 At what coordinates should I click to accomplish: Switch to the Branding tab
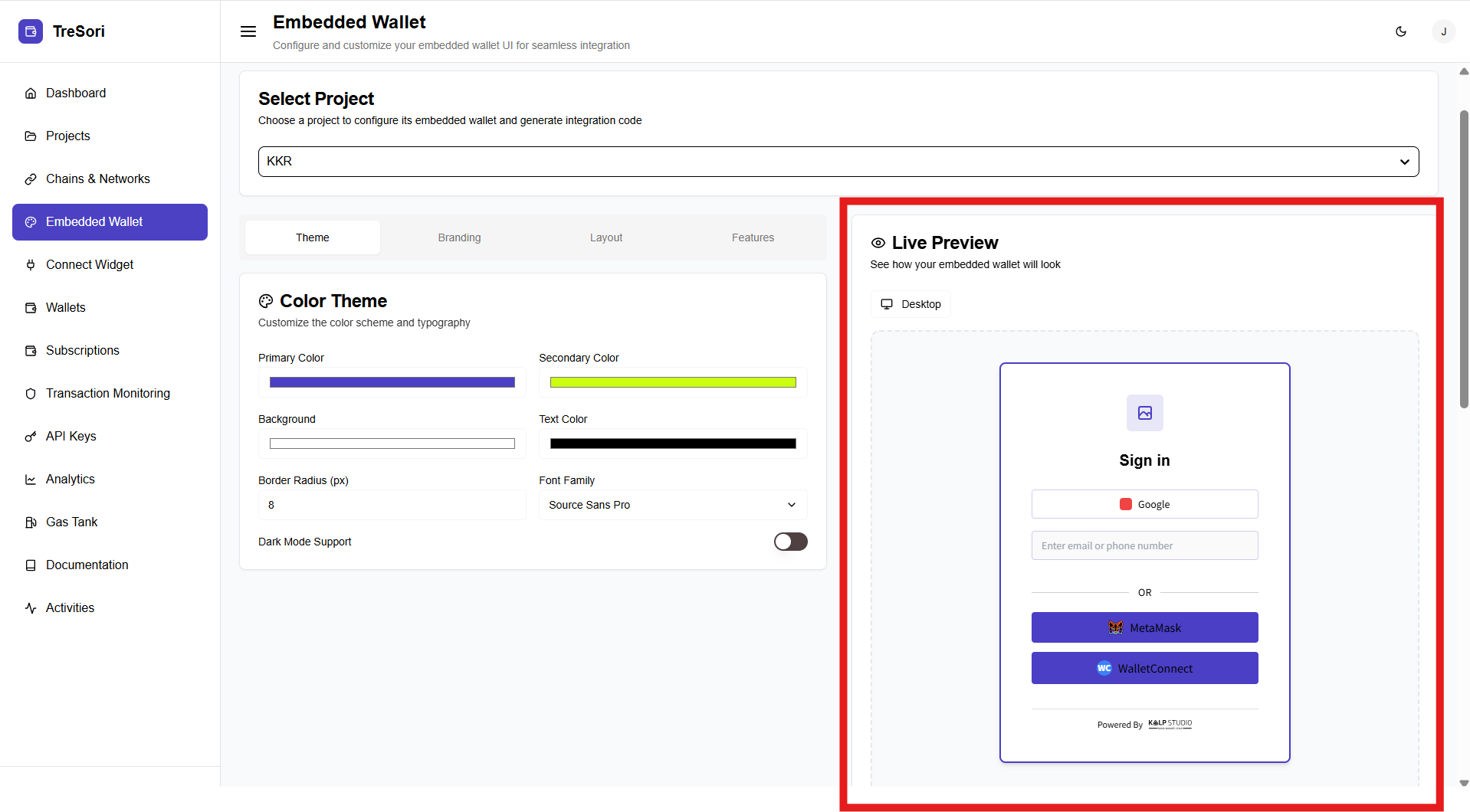pos(459,237)
